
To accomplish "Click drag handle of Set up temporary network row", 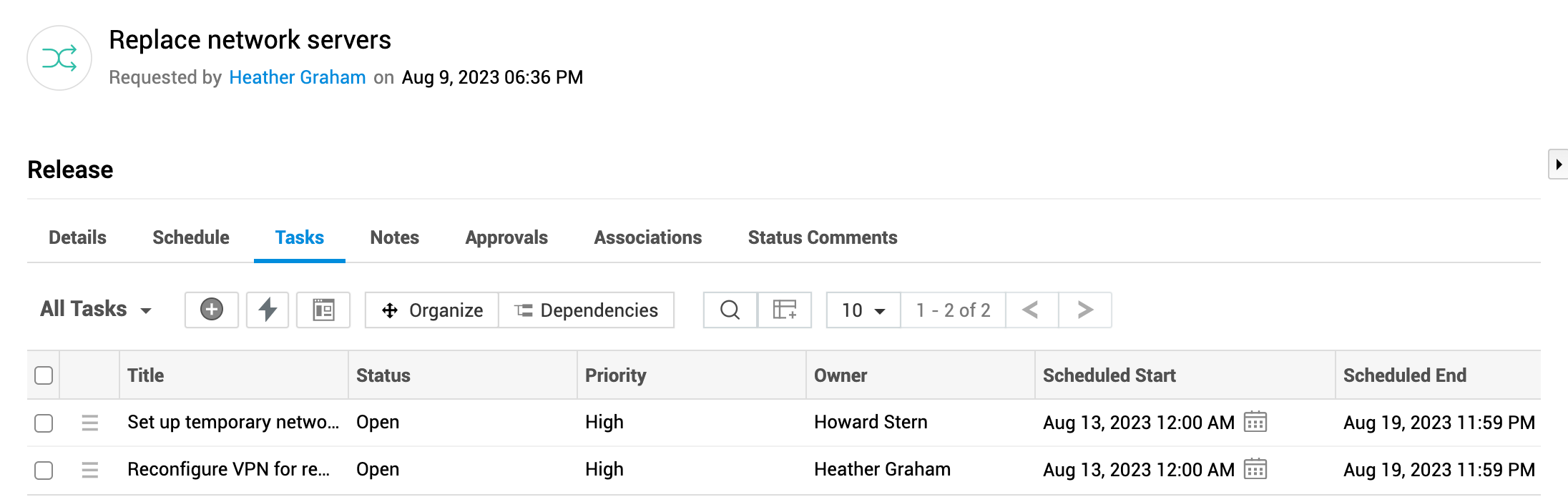I will pyautogui.click(x=90, y=423).
